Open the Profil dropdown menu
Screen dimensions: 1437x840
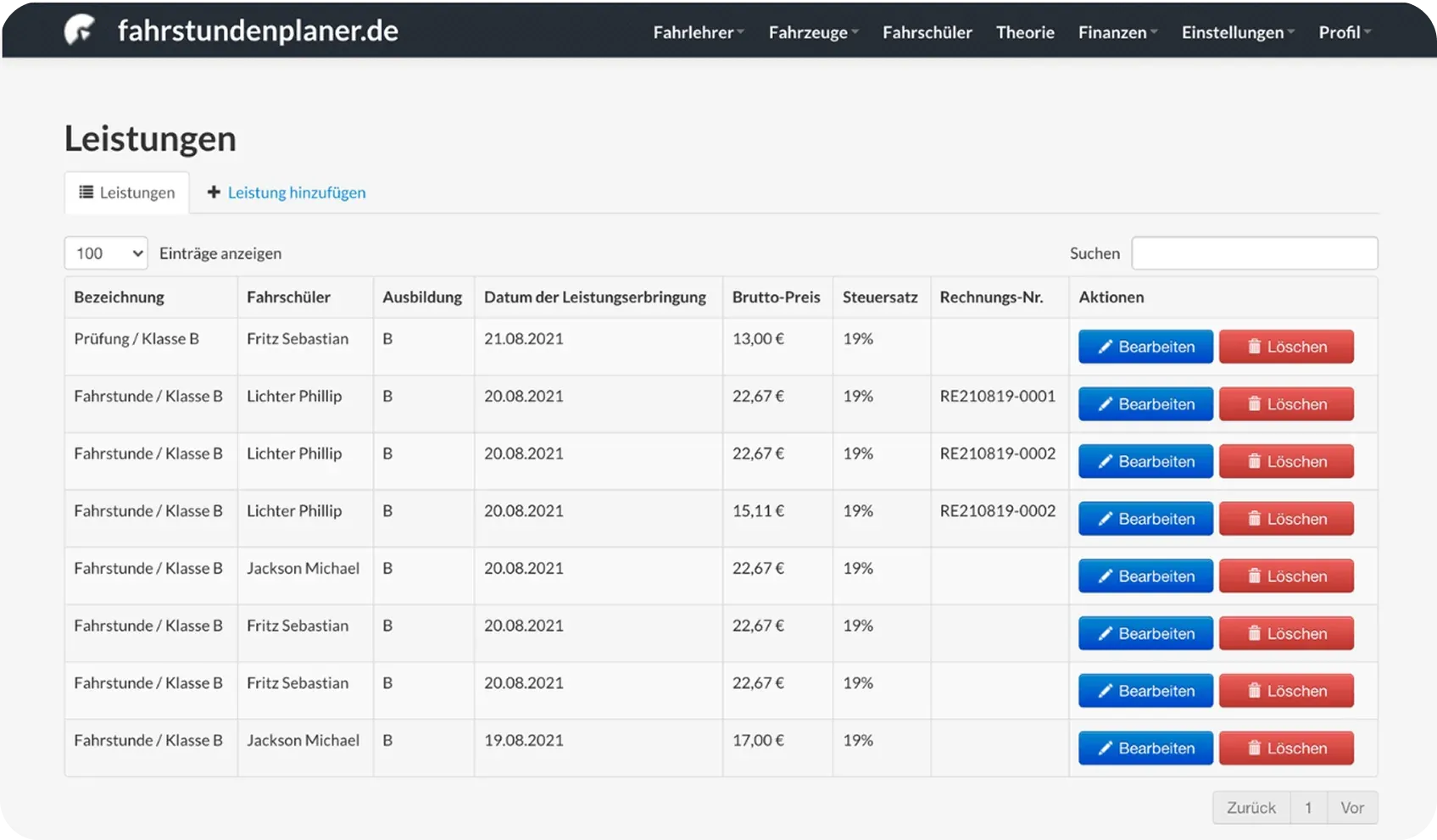(x=1344, y=32)
